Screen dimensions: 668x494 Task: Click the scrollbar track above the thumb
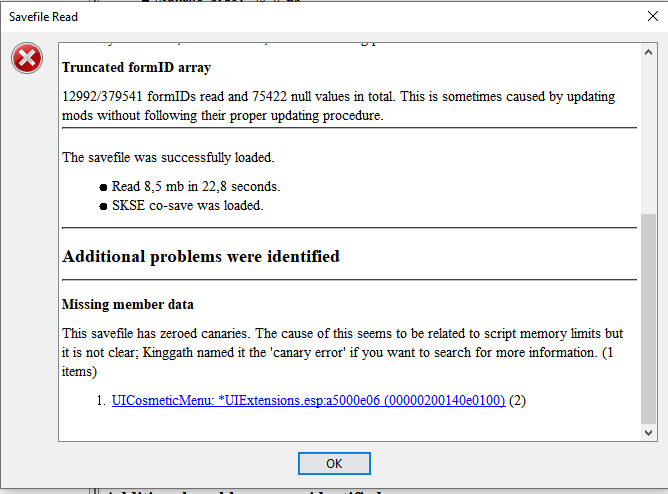pos(648,136)
